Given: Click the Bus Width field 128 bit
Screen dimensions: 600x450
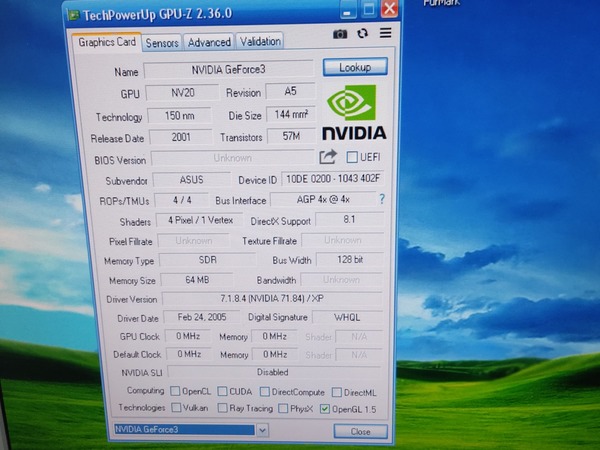Looking at the screenshot, I should coord(350,259).
